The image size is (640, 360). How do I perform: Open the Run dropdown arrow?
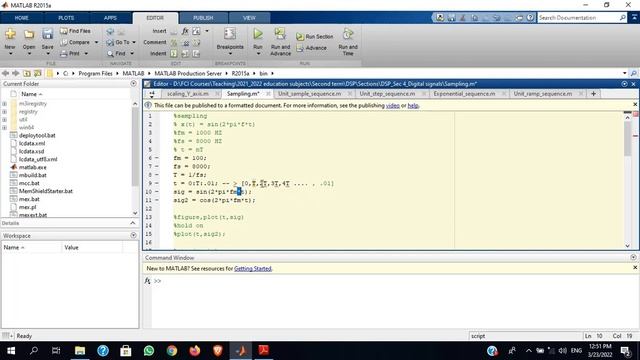point(258,53)
